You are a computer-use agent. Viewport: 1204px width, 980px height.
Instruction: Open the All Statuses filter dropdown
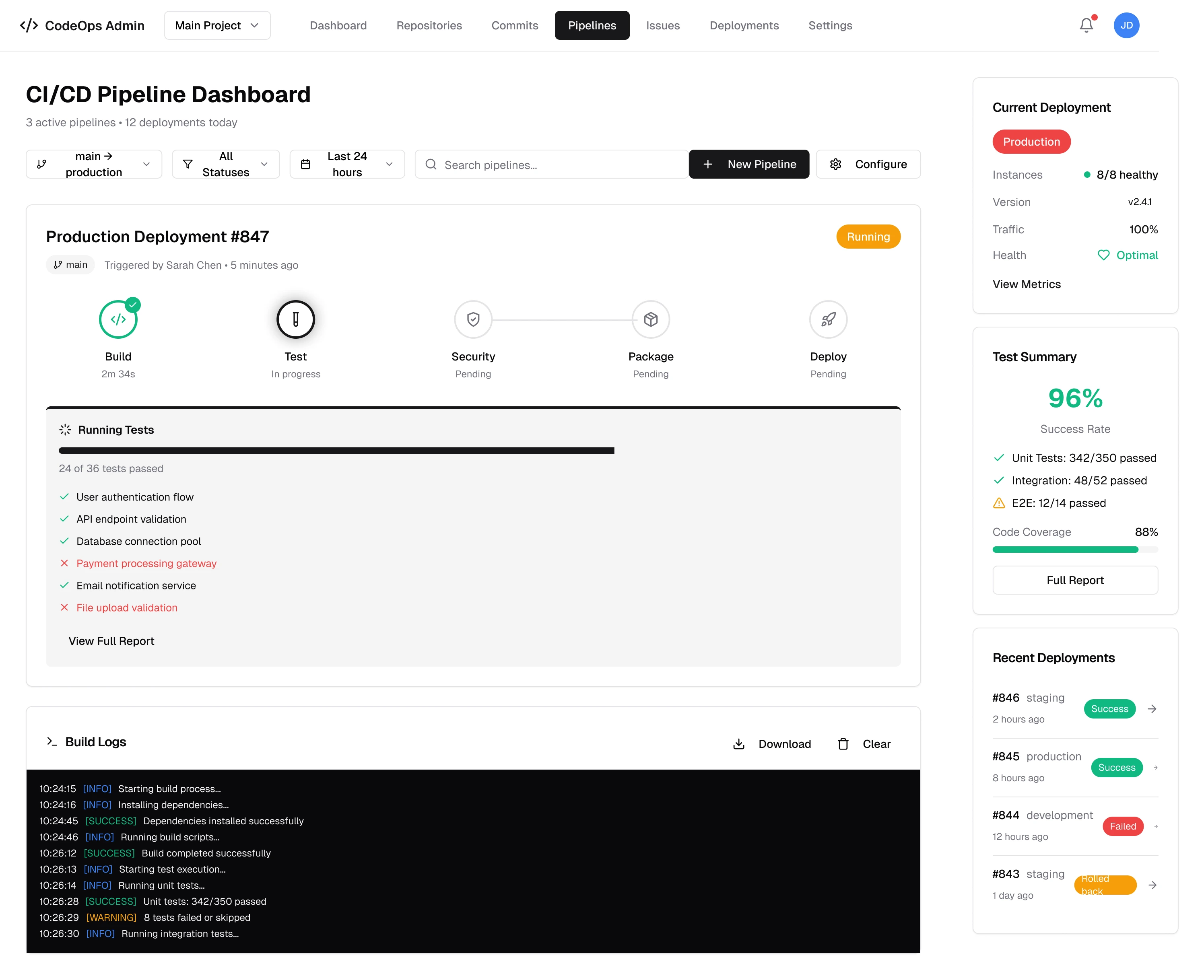pos(225,164)
